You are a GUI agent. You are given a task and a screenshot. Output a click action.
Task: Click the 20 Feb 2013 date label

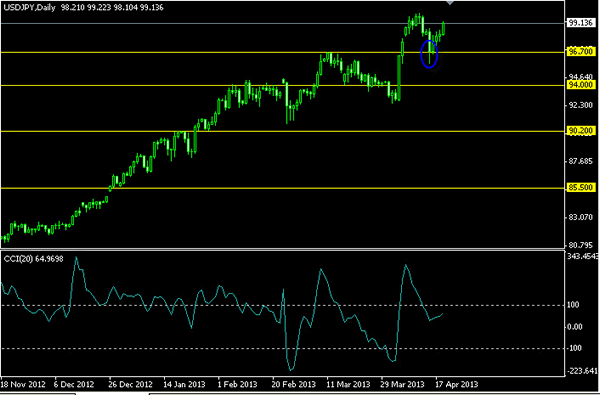tap(293, 384)
